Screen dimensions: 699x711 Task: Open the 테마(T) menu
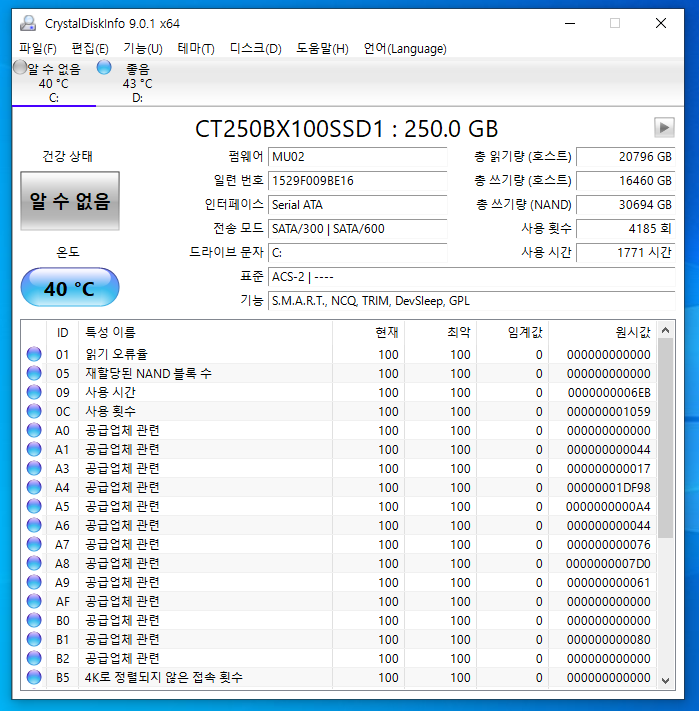(x=196, y=49)
